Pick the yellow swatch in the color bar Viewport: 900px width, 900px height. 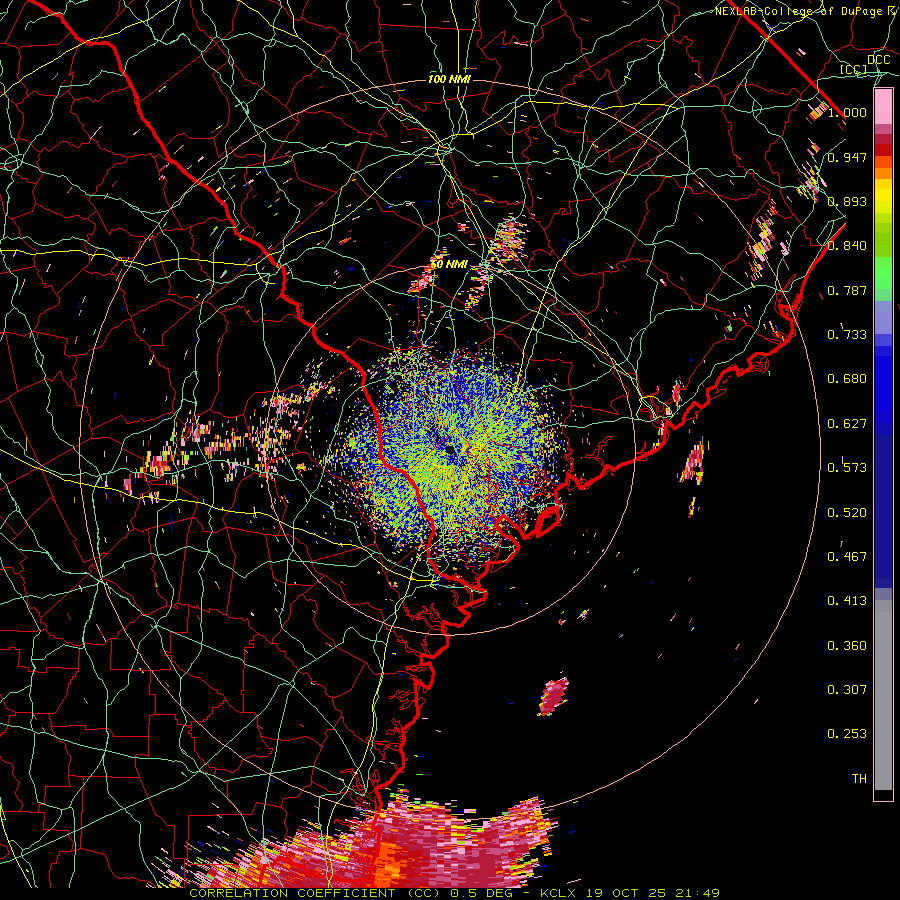(x=883, y=196)
